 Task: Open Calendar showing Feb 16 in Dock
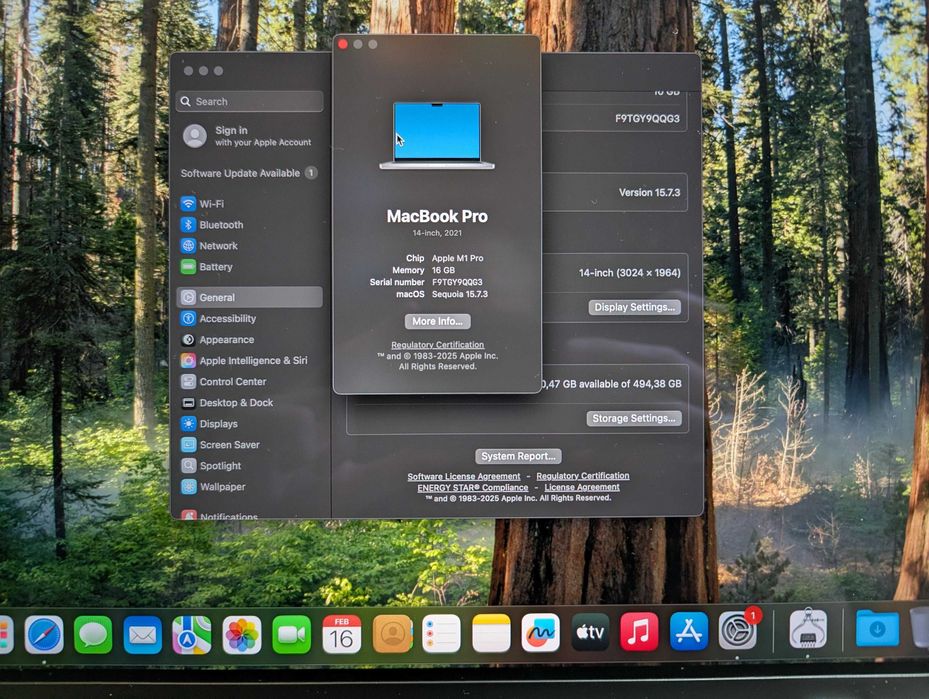point(342,634)
